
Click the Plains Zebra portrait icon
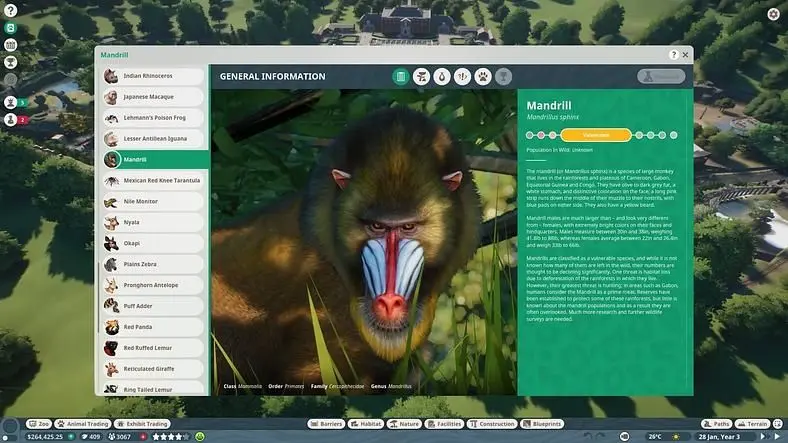[111, 264]
